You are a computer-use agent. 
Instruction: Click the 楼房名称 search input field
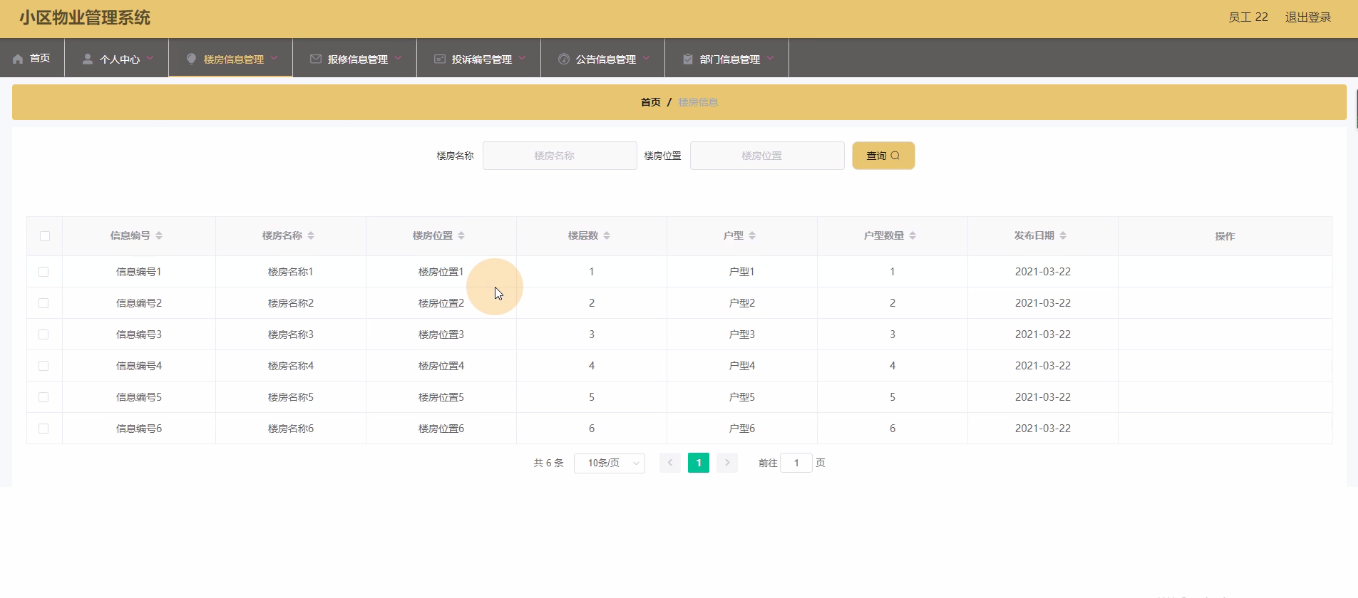coord(559,156)
